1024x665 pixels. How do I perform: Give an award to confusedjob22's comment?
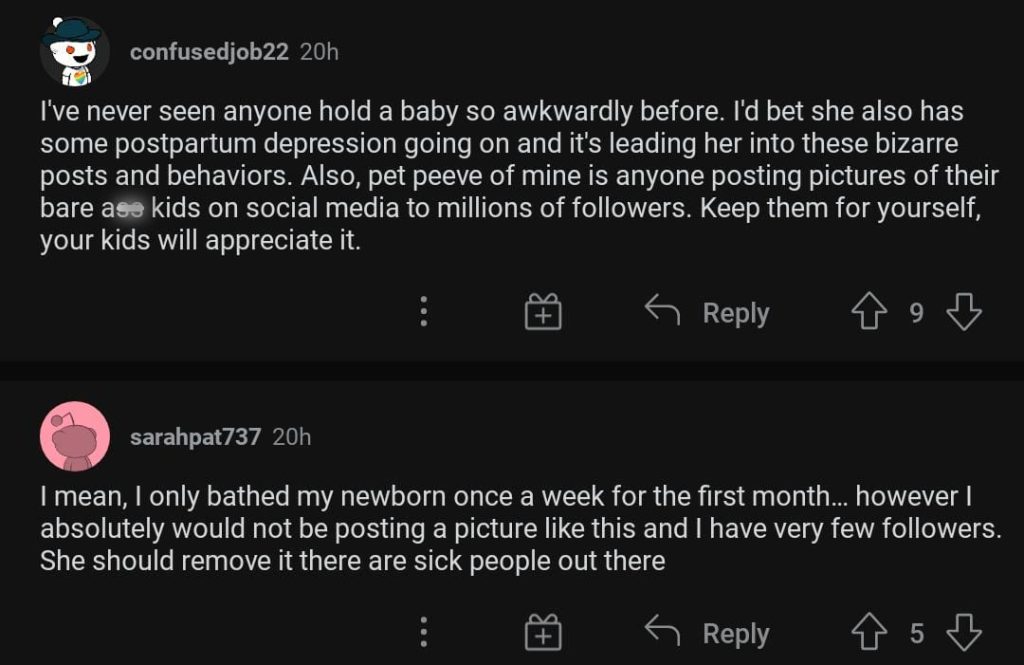[543, 314]
